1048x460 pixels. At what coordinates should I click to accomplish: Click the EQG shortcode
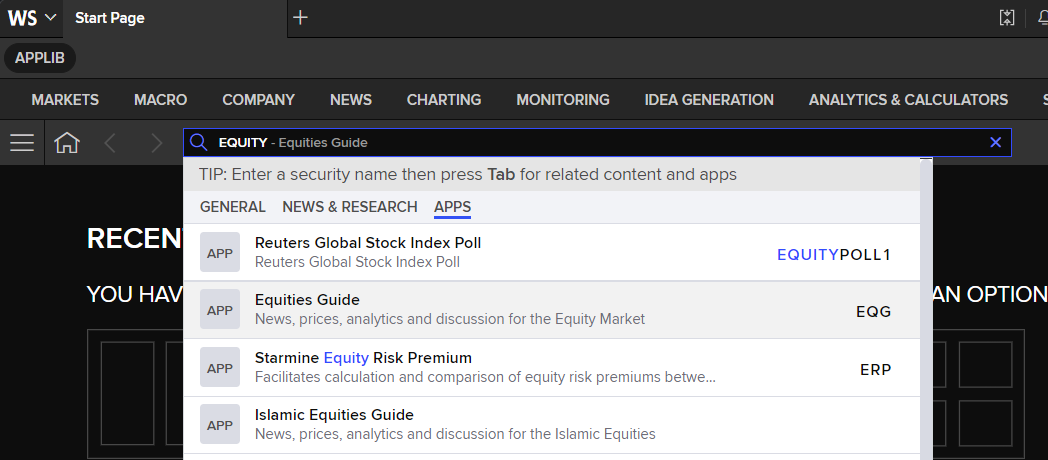(x=874, y=312)
